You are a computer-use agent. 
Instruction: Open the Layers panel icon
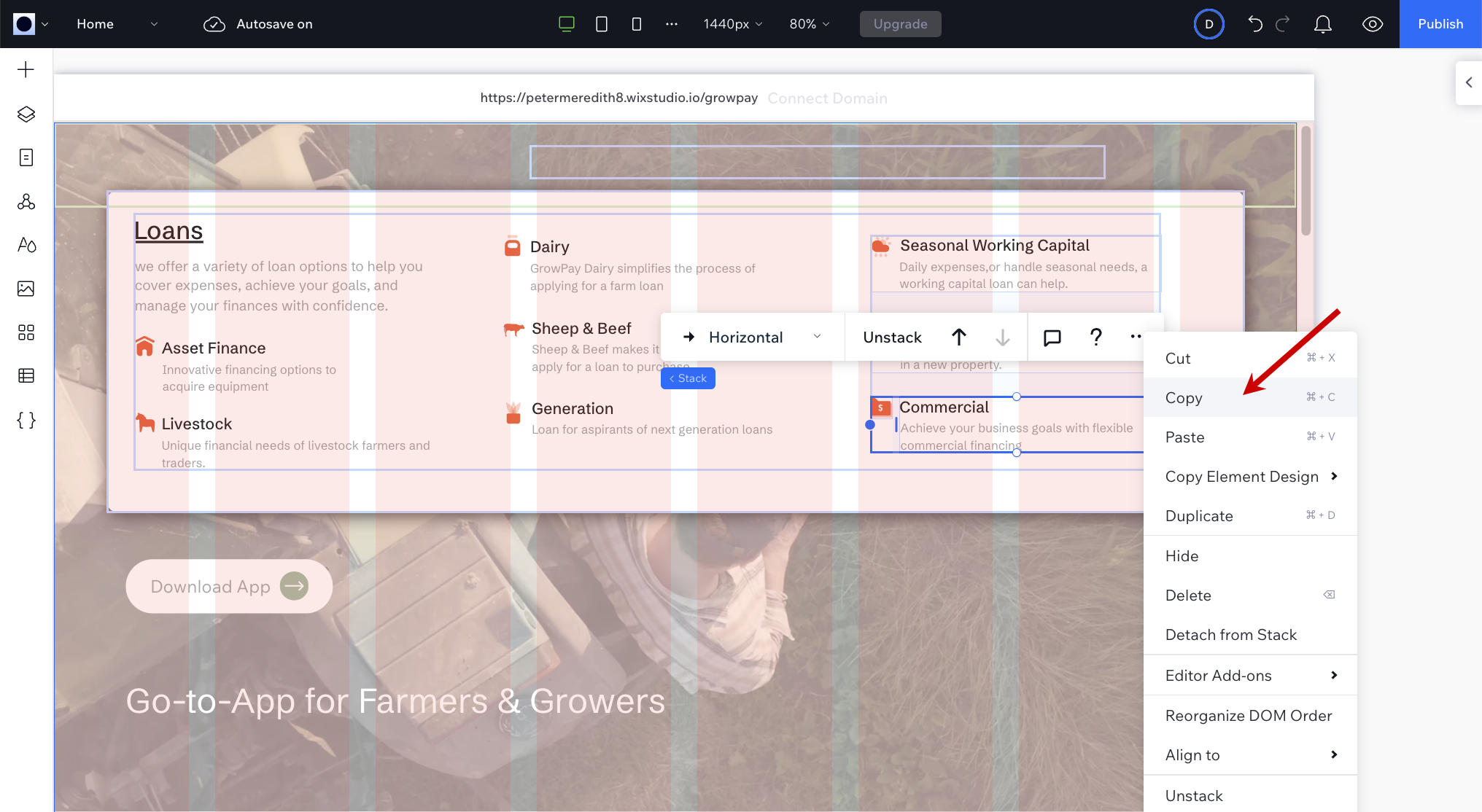coord(26,114)
